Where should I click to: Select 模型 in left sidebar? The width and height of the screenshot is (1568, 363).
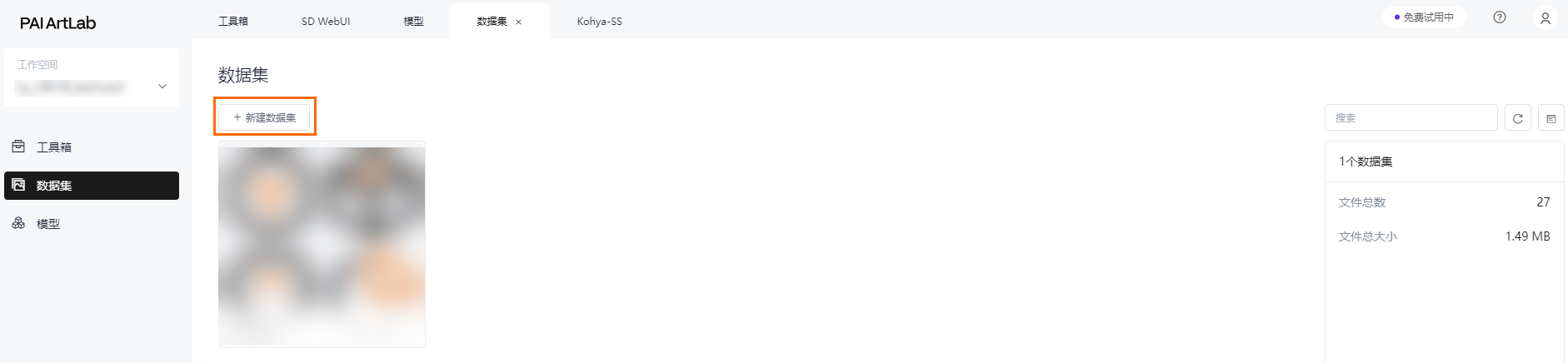point(48,224)
